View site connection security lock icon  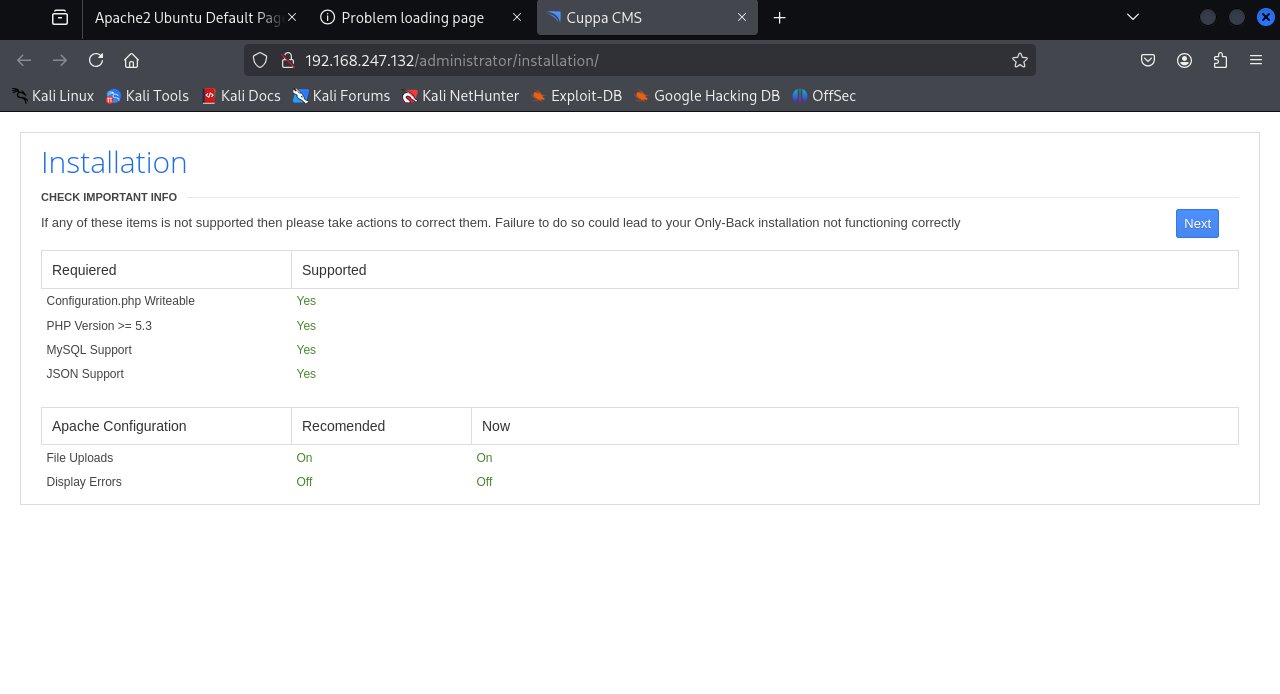pos(287,60)
